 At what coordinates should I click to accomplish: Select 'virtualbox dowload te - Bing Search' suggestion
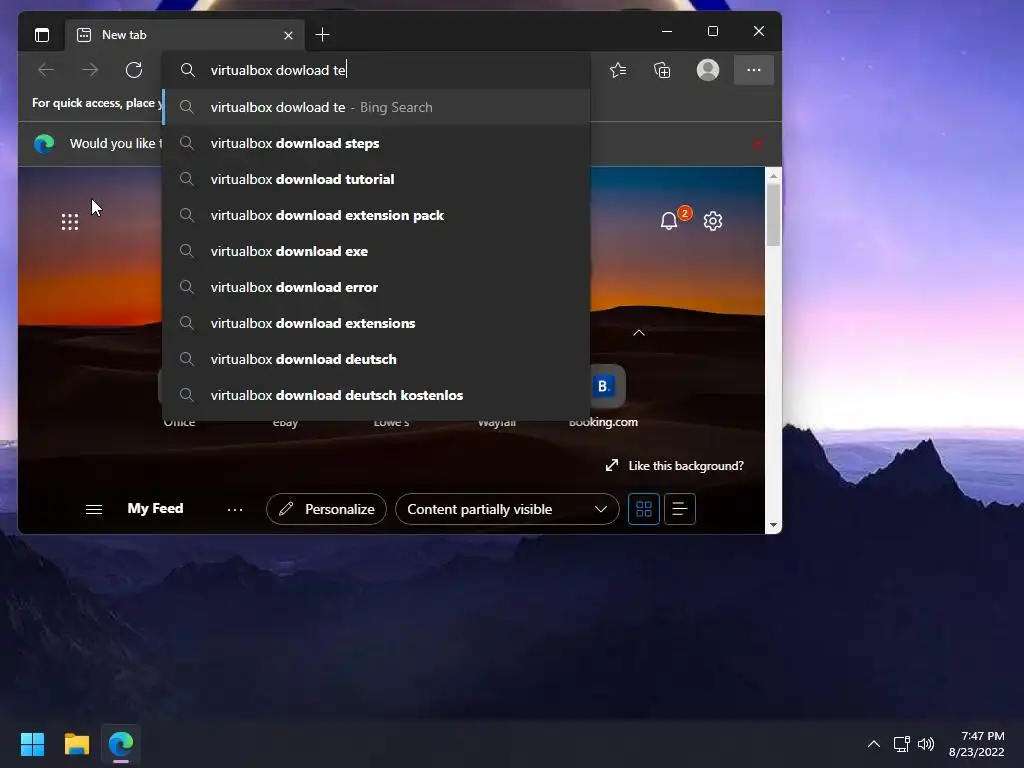376,107
